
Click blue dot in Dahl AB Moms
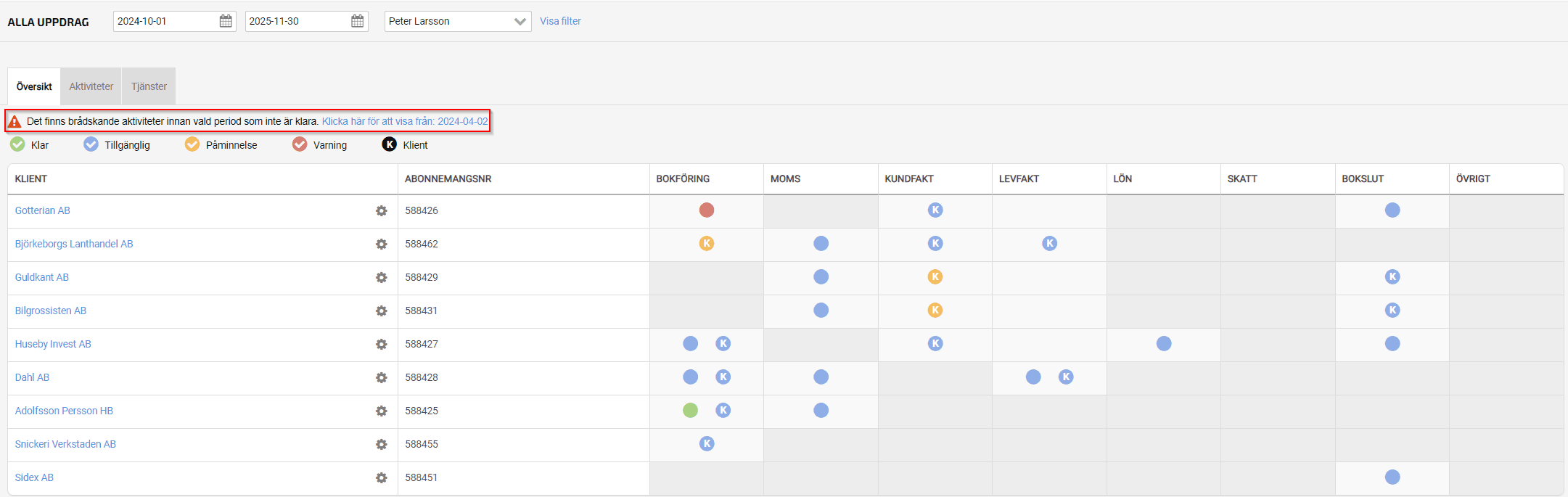coord(821,377)
